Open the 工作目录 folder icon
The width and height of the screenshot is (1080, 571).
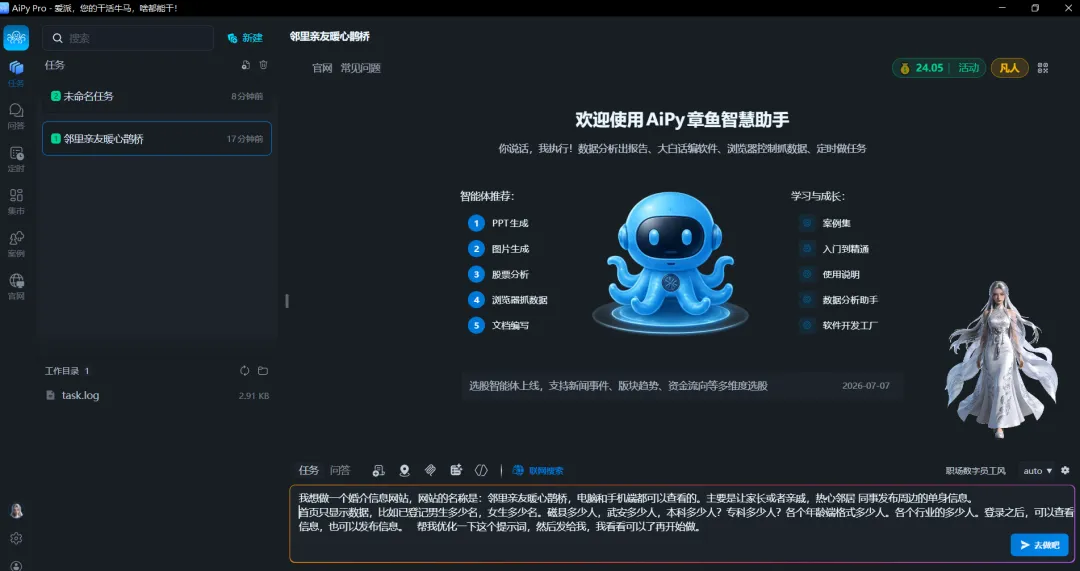pyautogui.click(x=262, y=371)
